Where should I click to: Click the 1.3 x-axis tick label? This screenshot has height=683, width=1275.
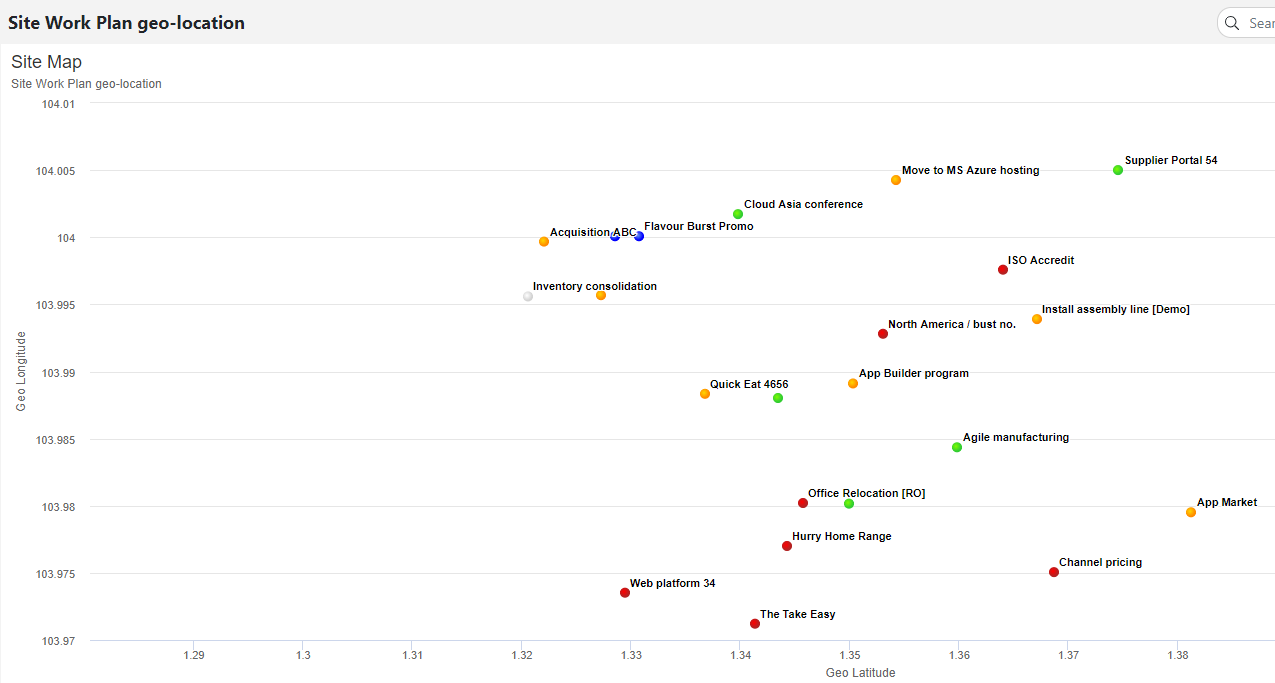[x=303, y=656]
